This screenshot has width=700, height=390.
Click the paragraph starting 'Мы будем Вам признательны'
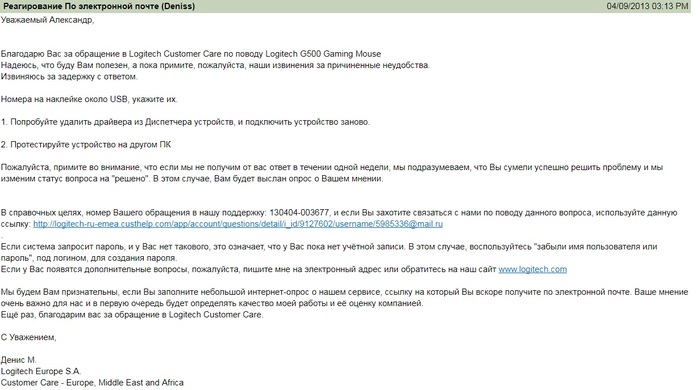pos(344,298)
